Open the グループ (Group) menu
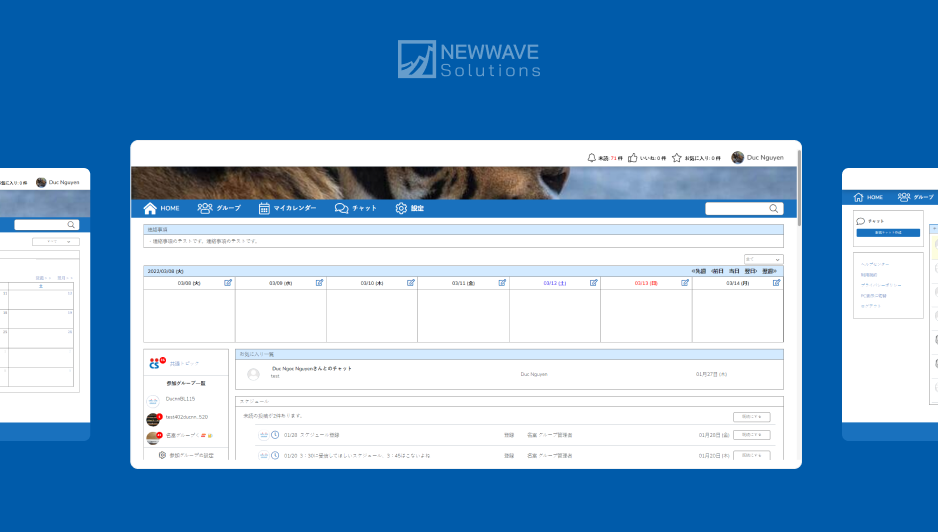Viewport: 938px width, 532px height. coord(219,209)
